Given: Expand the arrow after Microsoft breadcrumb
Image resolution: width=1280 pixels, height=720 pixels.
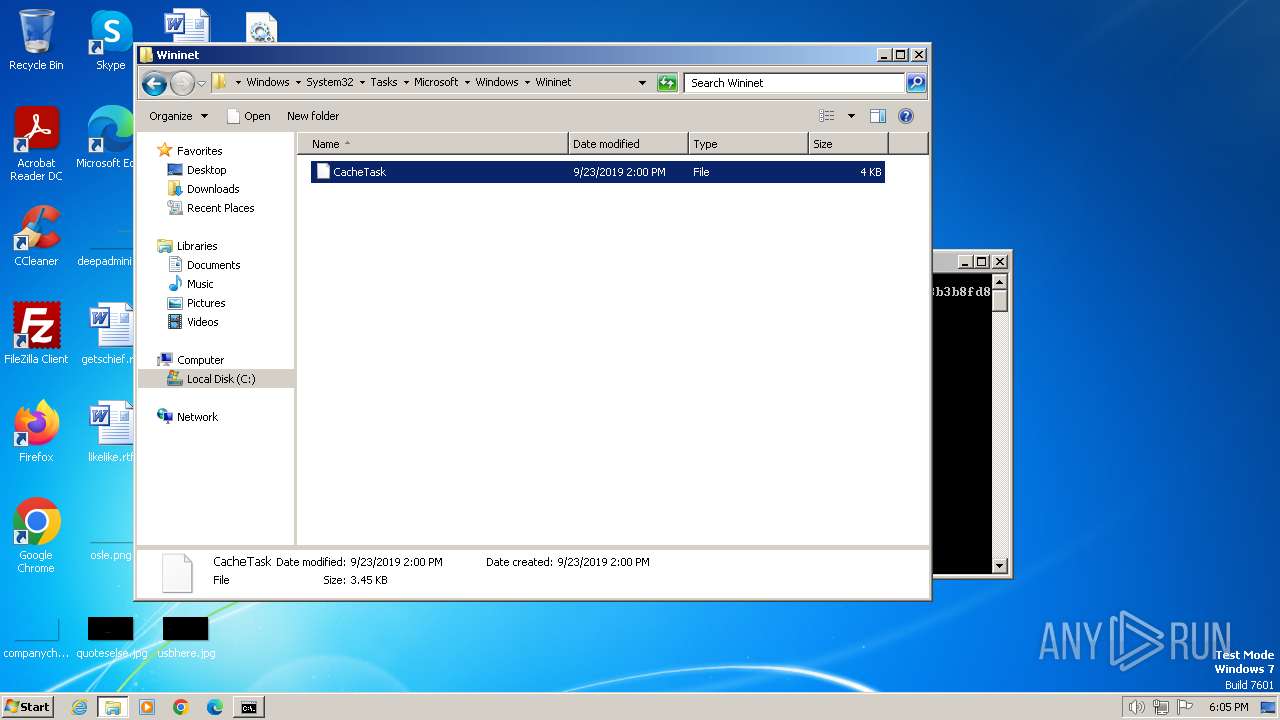Looking at the screenshot, I should (x=467, y=83).
